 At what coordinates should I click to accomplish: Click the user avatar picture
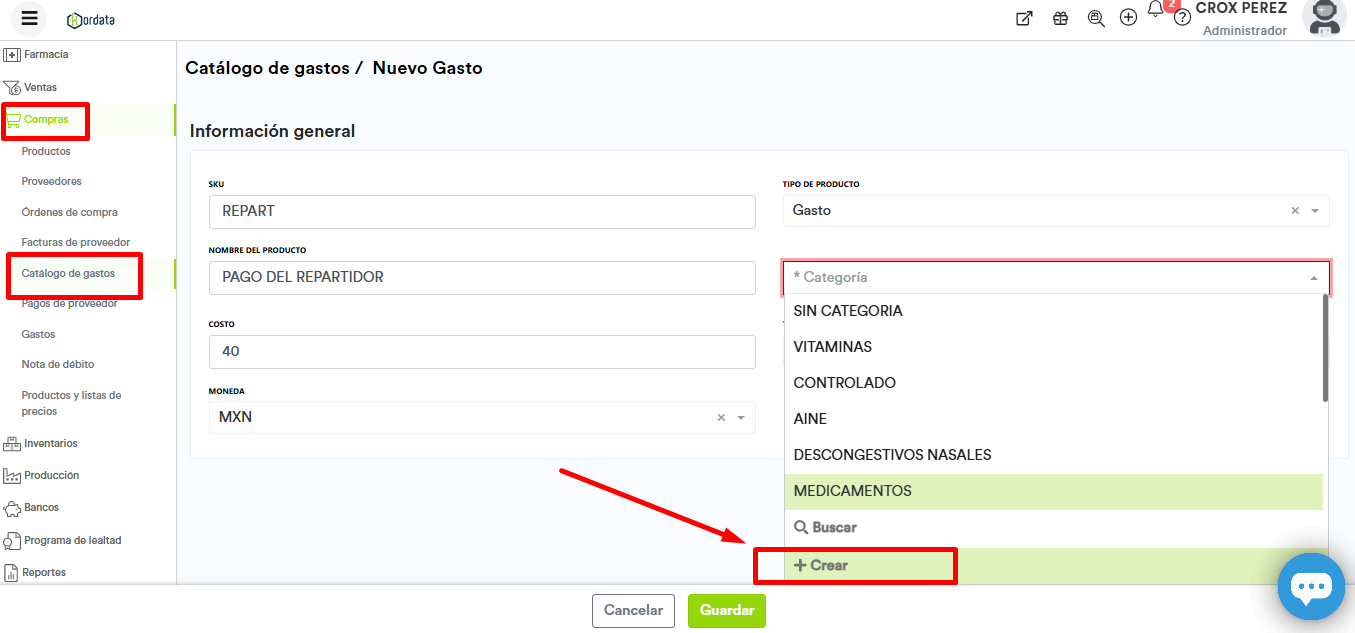[x=1325, y=17]
